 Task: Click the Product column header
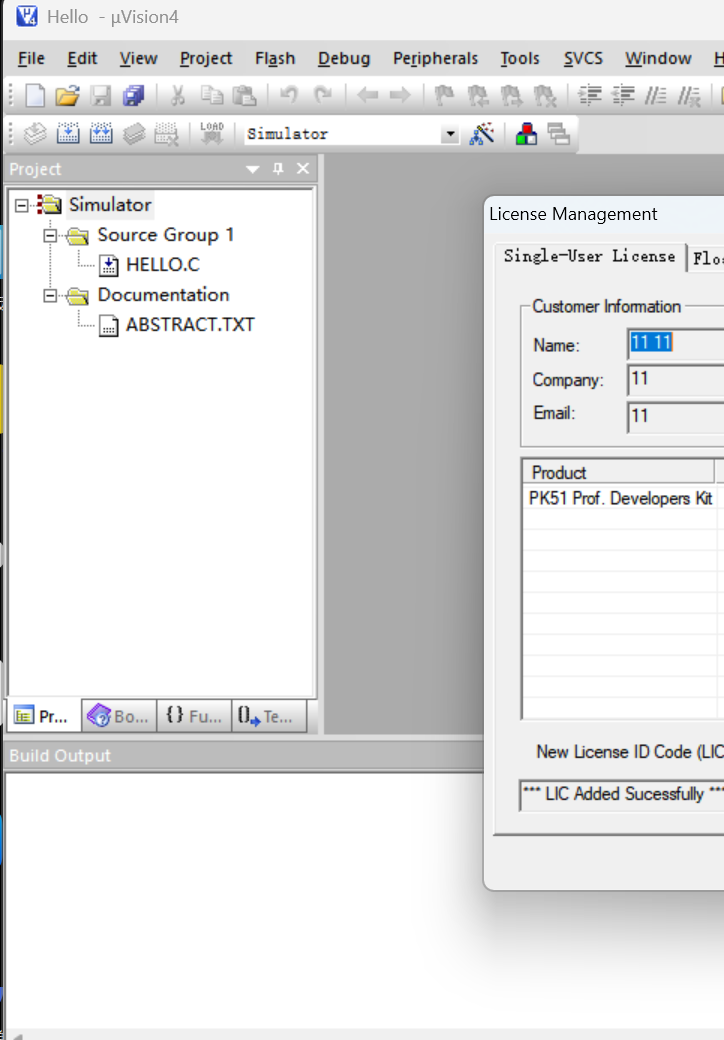[619, 472]
